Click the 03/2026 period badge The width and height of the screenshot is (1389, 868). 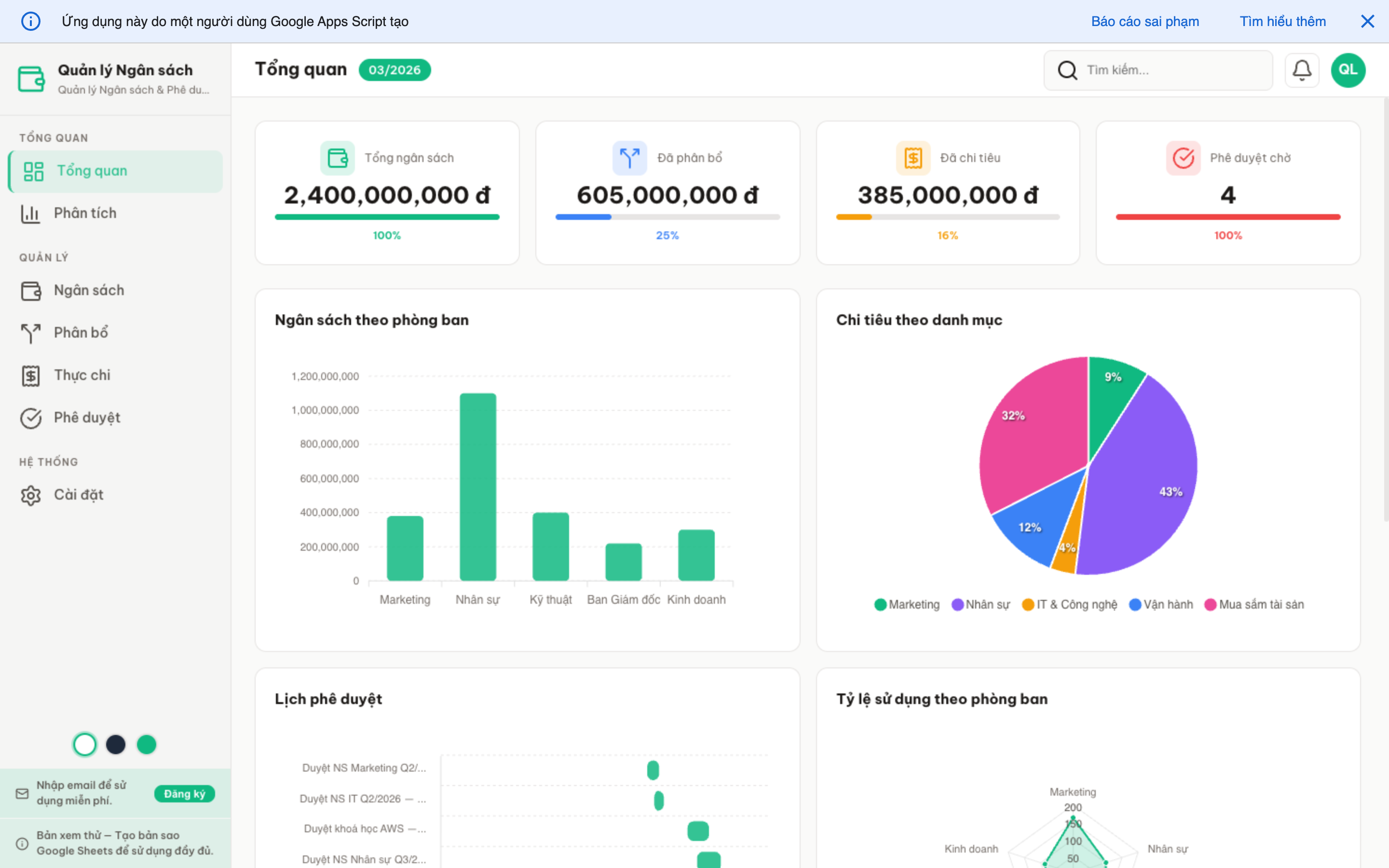point(395,70)
